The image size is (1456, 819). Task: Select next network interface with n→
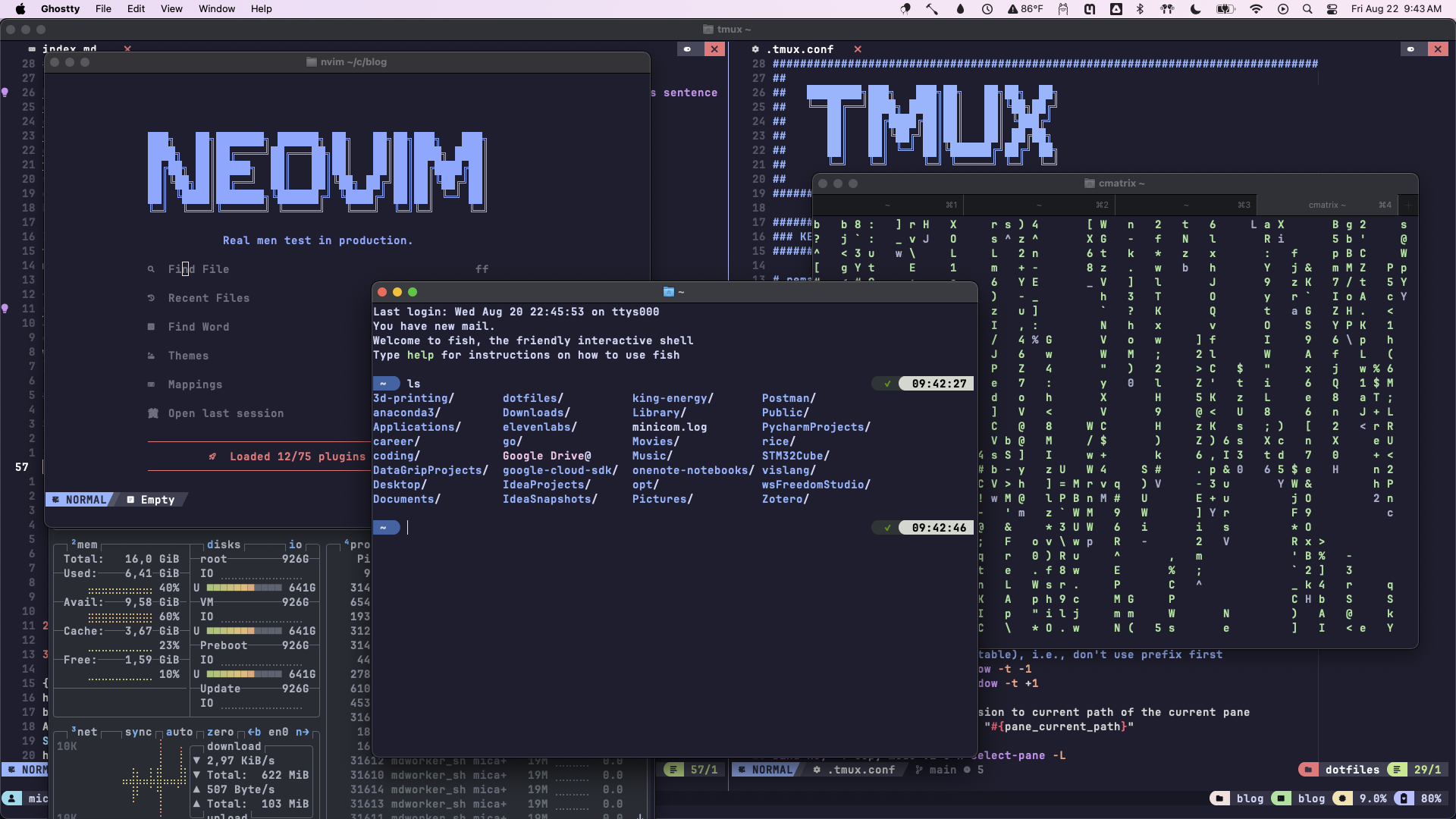[303, 732]
